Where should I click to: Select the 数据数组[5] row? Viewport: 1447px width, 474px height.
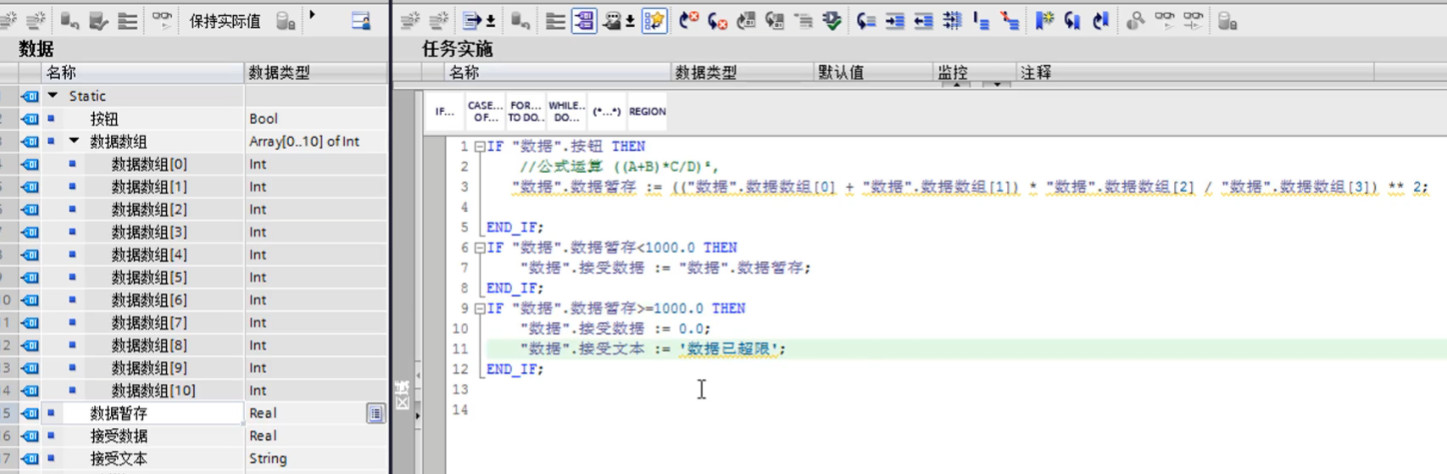[x=194, y=277]
